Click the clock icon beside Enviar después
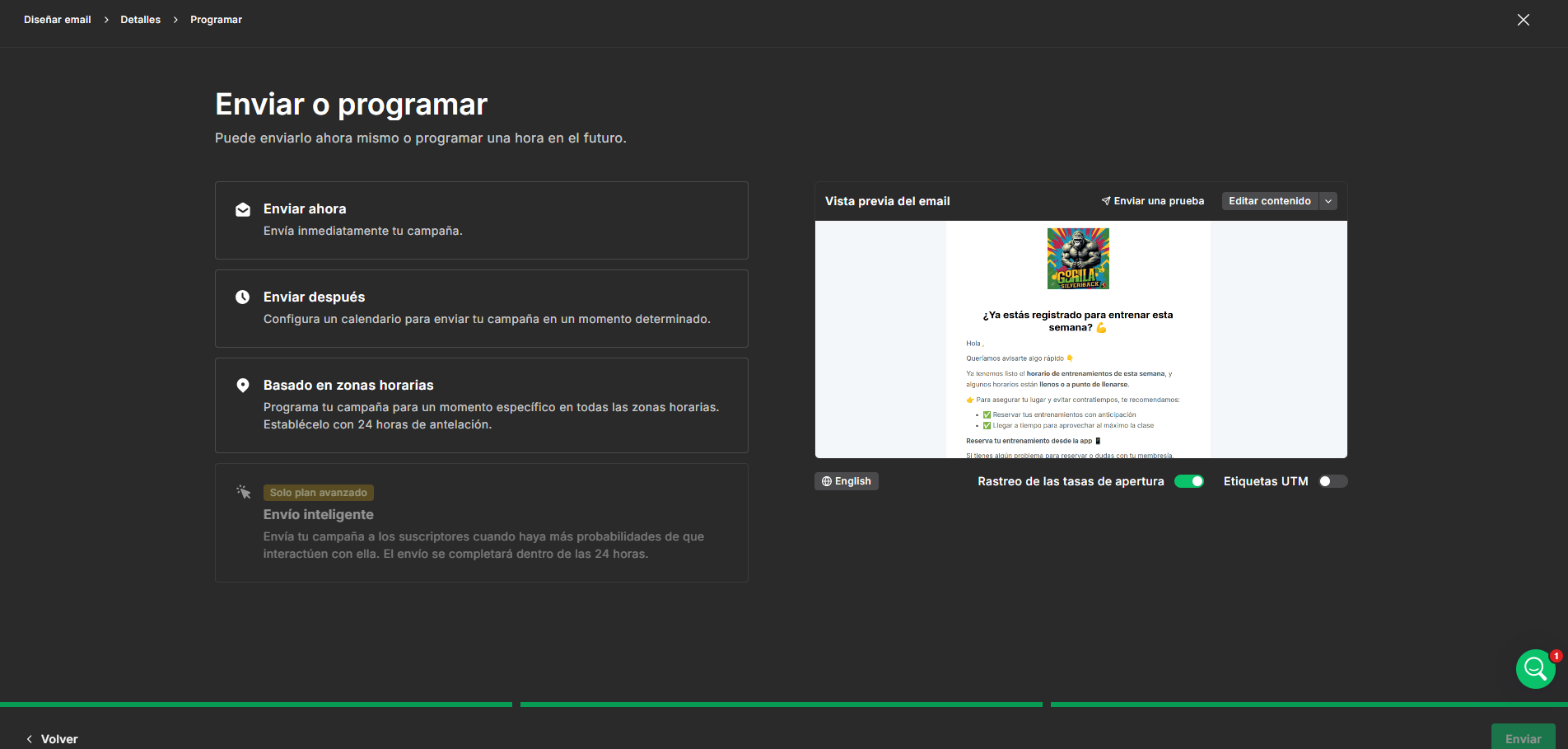1568x749 pixels. tap(243, 297)
